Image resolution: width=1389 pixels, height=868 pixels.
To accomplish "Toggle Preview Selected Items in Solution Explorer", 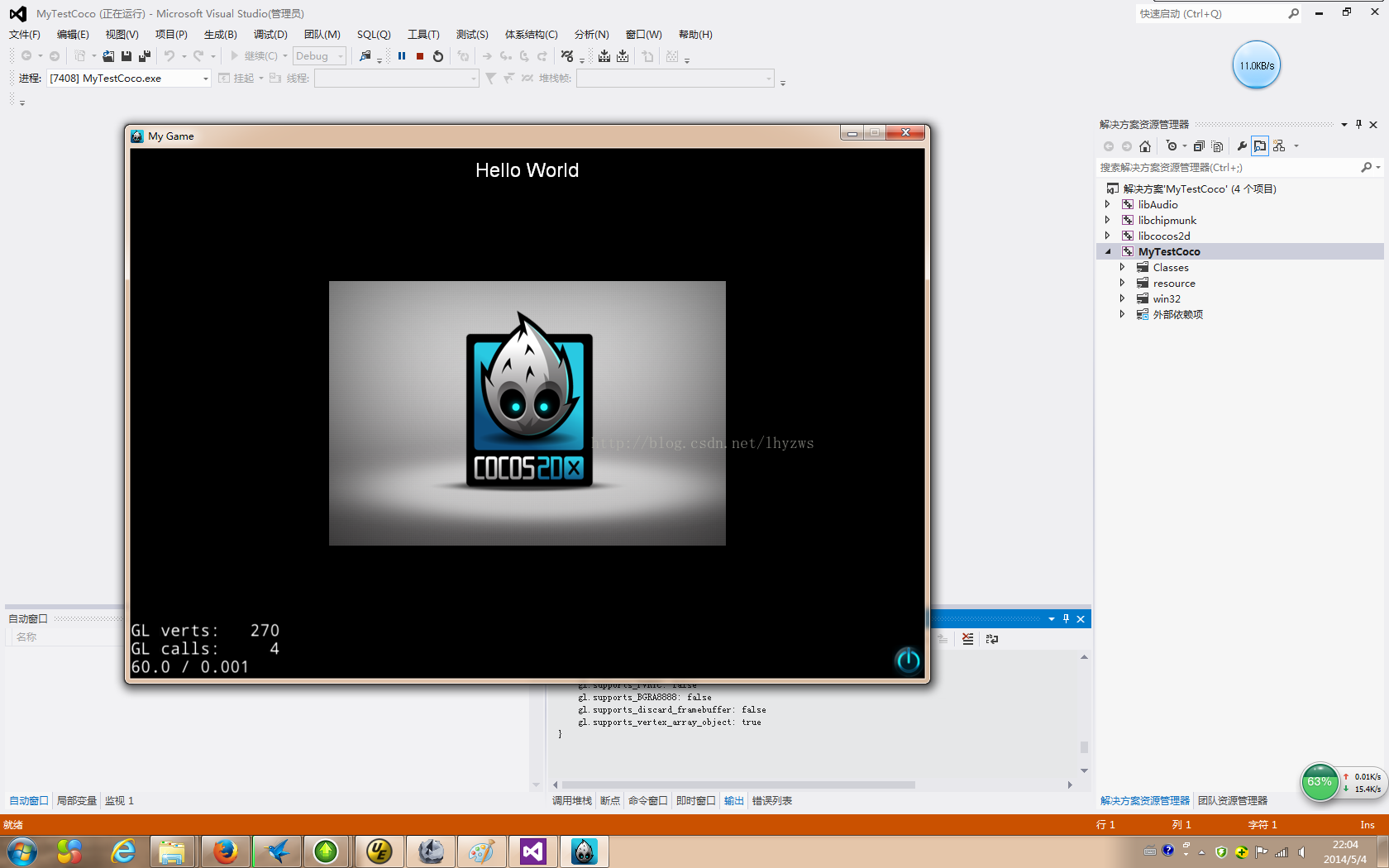I will tap(1260, 146).
